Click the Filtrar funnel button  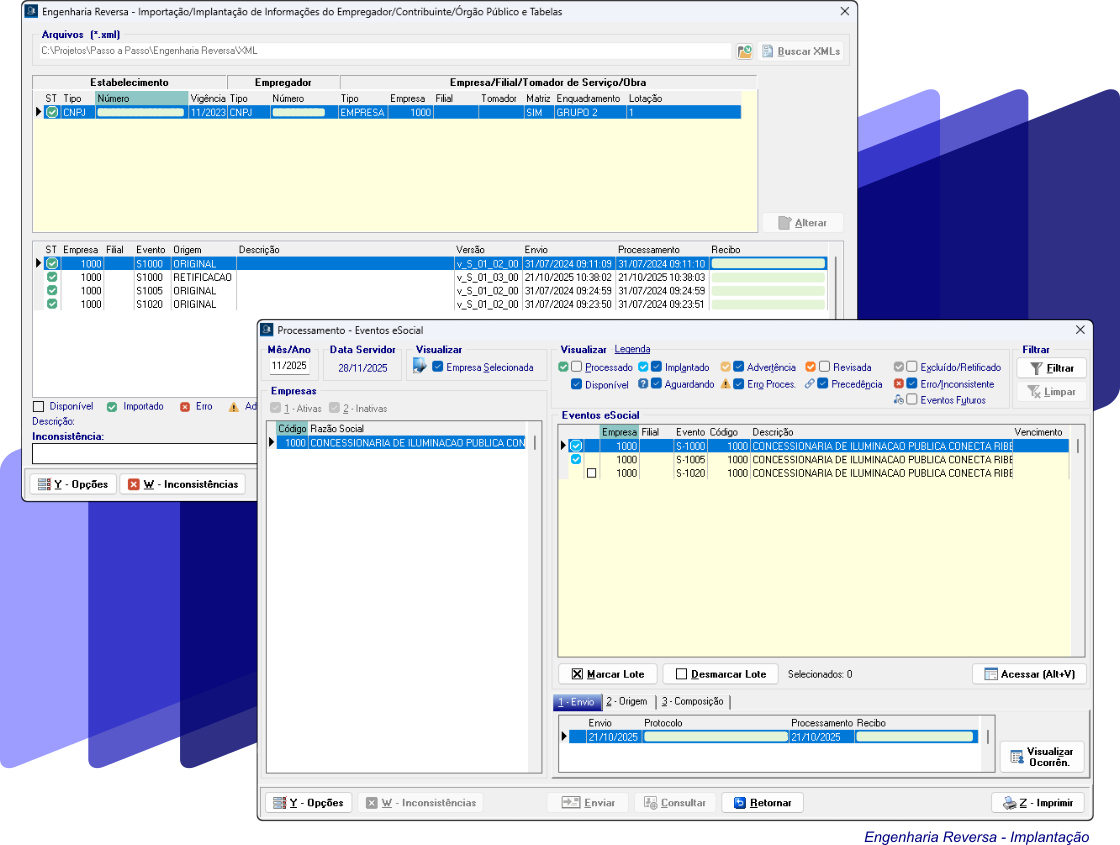point(1051,368)
